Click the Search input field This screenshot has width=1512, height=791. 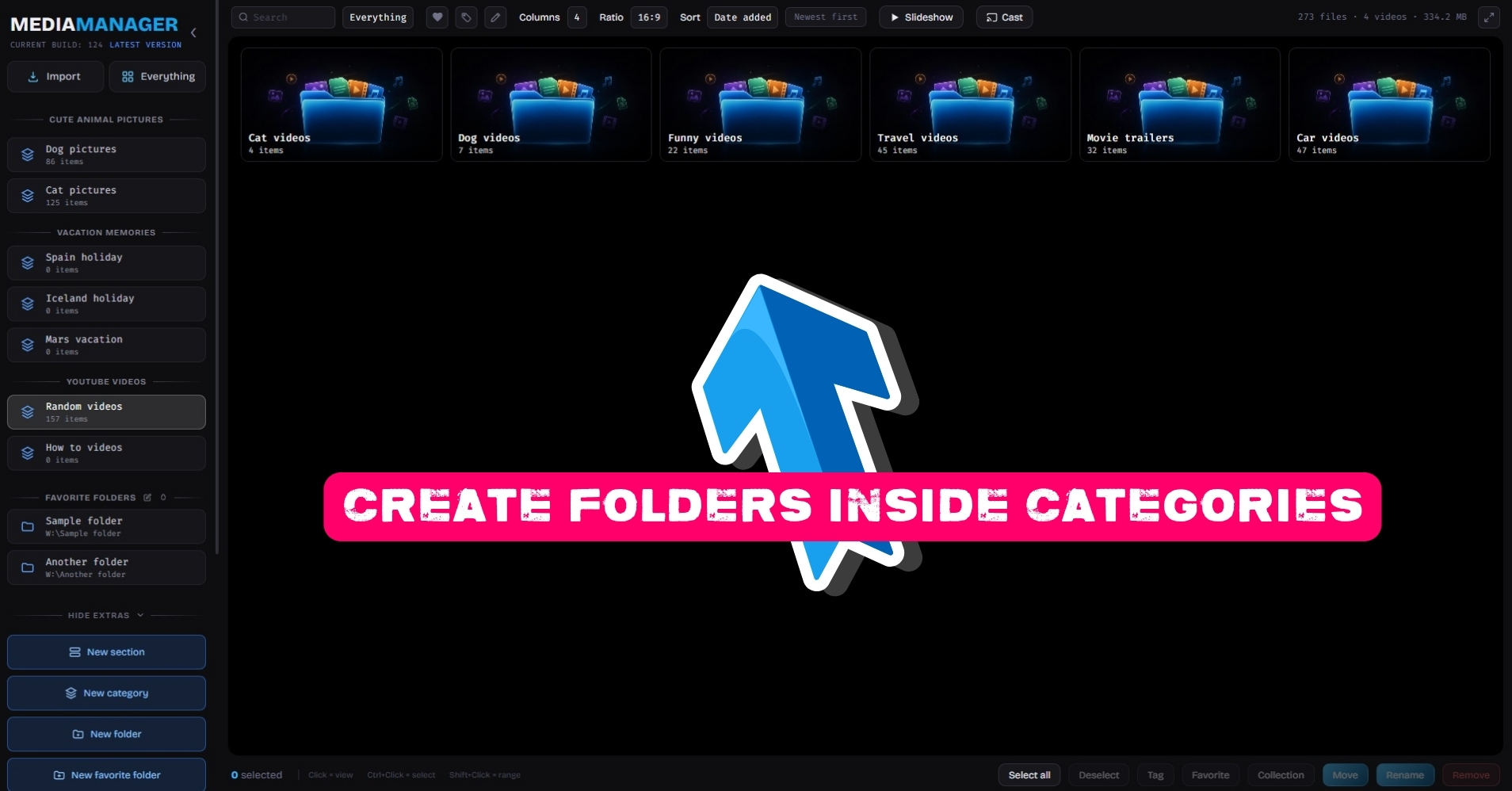[283, 17]
